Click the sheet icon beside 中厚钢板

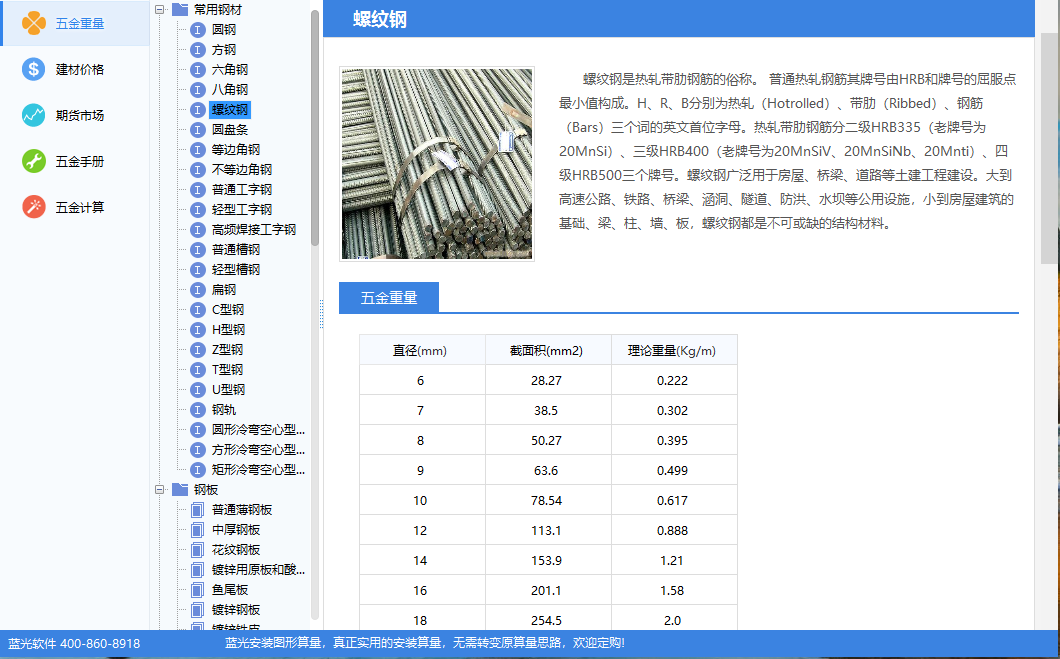point(197,530)
